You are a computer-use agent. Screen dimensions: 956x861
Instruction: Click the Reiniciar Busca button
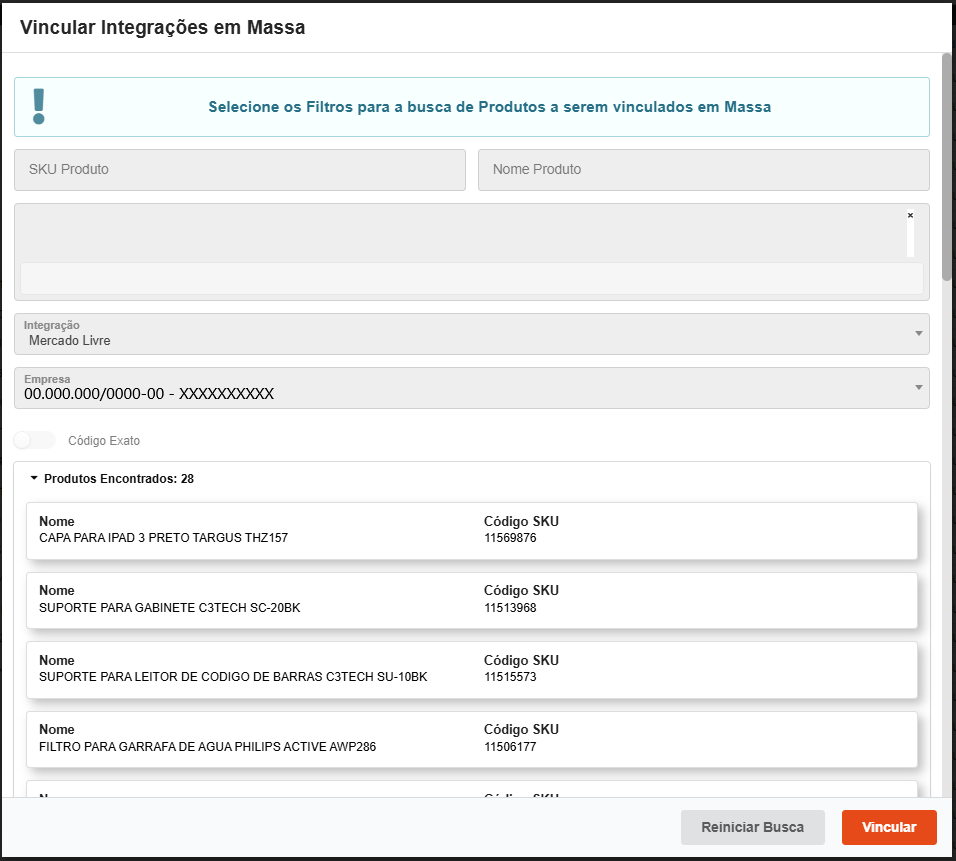coord(752,827)
